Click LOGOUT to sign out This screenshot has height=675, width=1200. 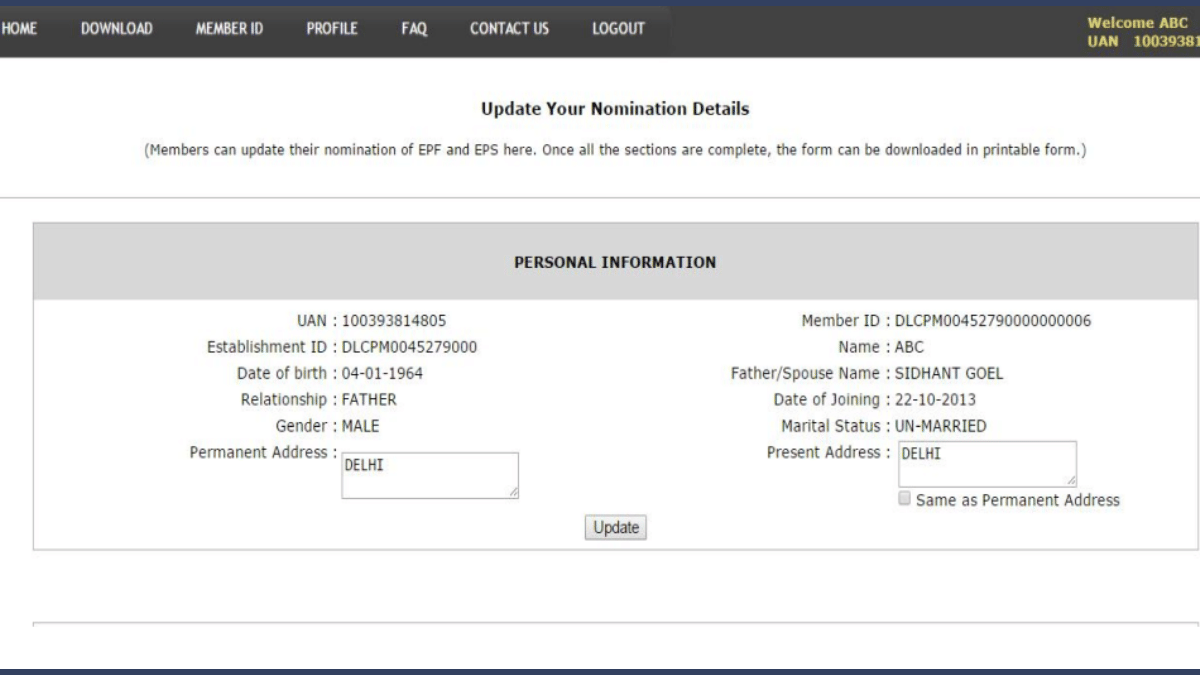pos(619,31)
